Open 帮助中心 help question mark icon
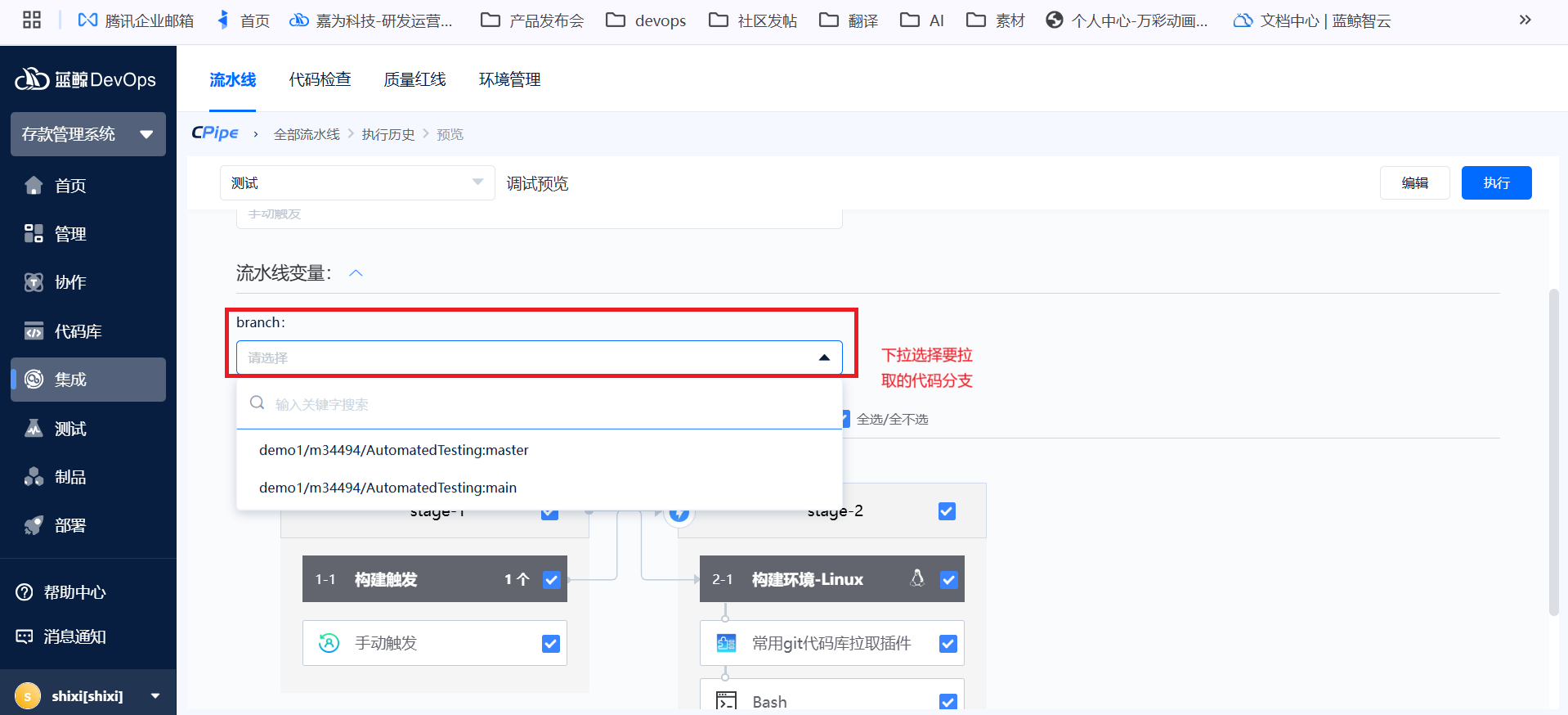The image size is (1568, 715). coord(25,592)
